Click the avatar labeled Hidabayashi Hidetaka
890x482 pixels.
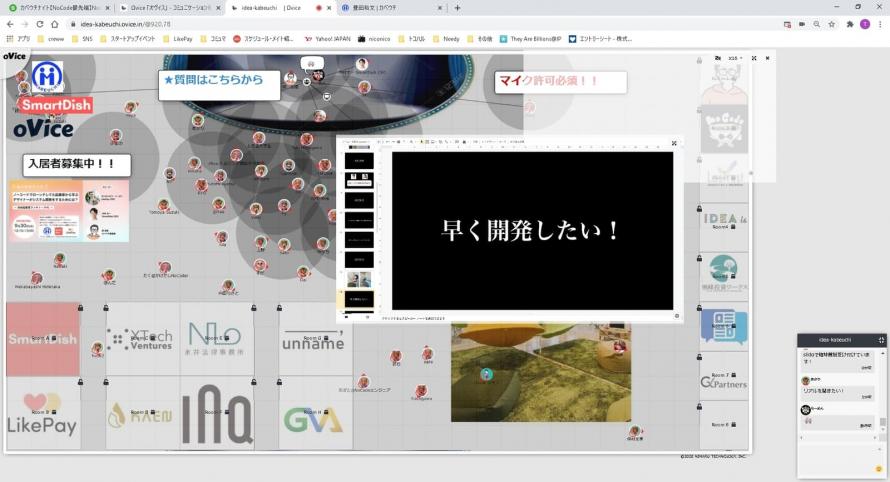click(37, 278)
